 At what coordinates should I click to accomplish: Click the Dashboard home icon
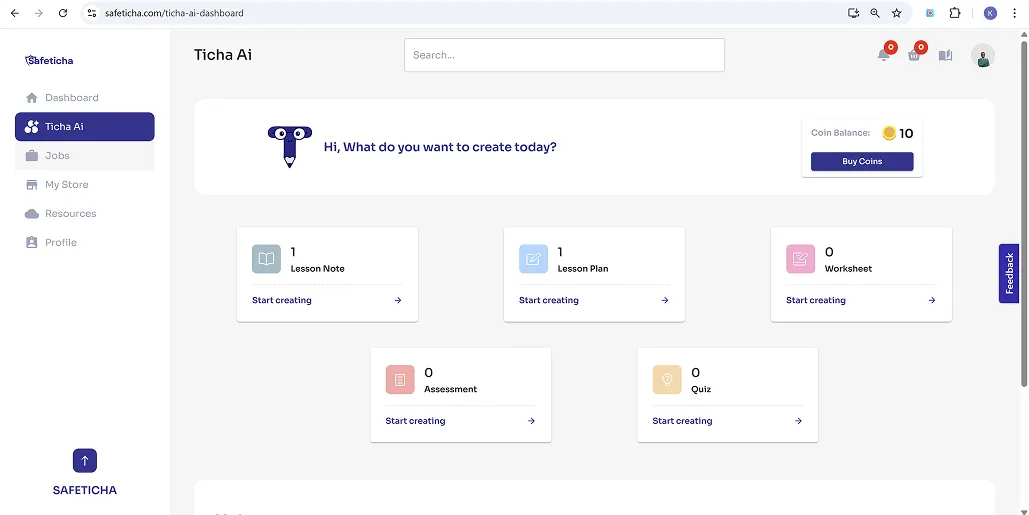point(32,98)
